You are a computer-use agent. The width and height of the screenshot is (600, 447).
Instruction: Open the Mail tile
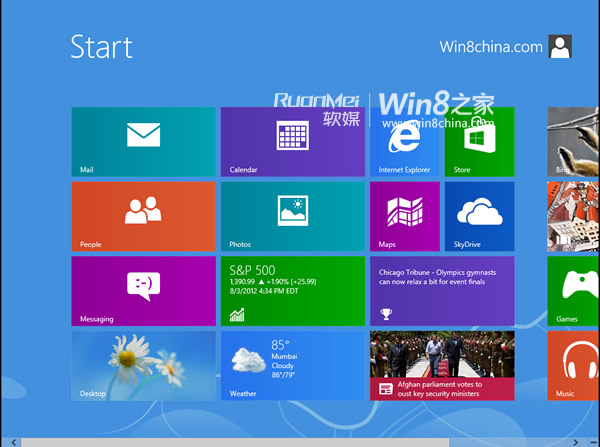pyautogui.click(x=143, y=142)
